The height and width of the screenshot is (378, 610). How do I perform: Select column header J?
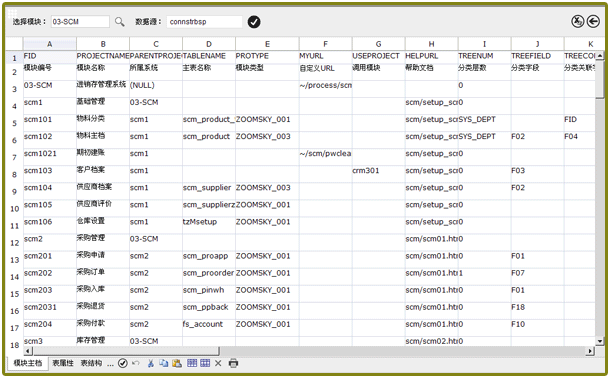[x=537, y=44]
